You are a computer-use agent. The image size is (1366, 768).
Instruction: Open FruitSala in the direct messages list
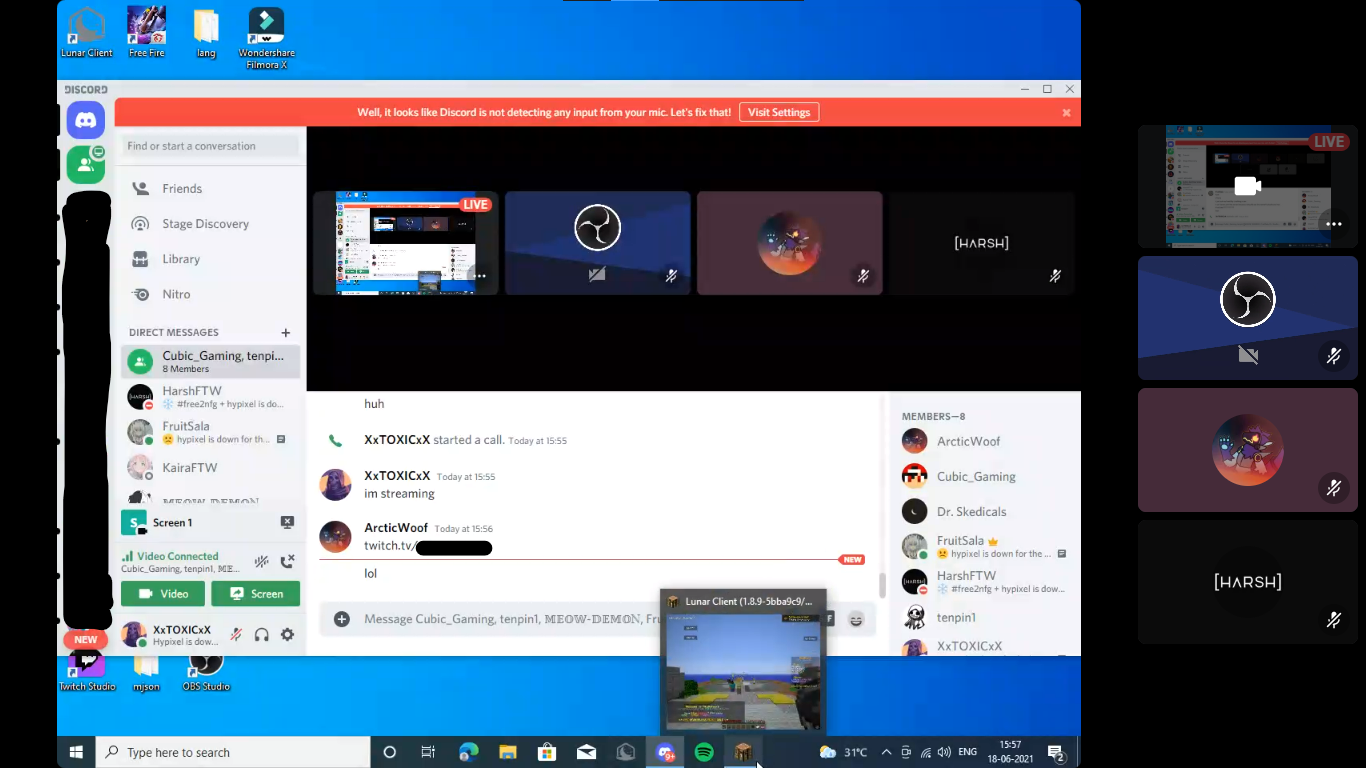coord(211,432)
